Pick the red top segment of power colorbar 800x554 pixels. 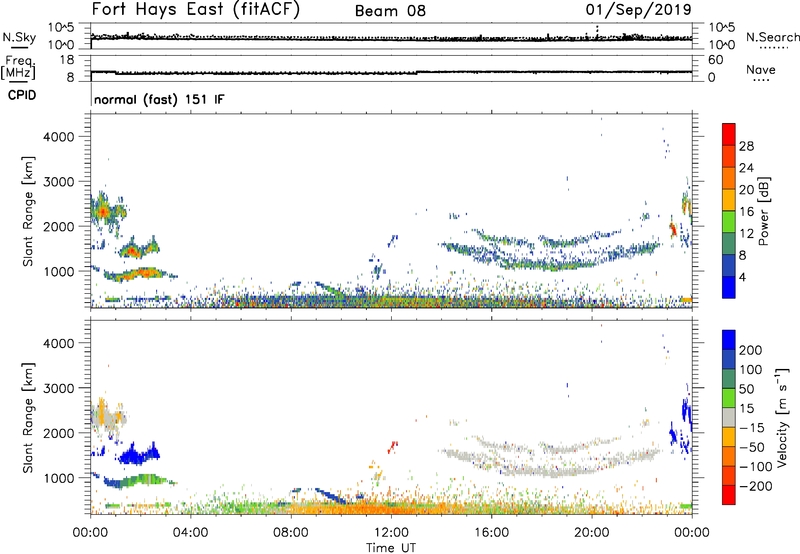729,134
